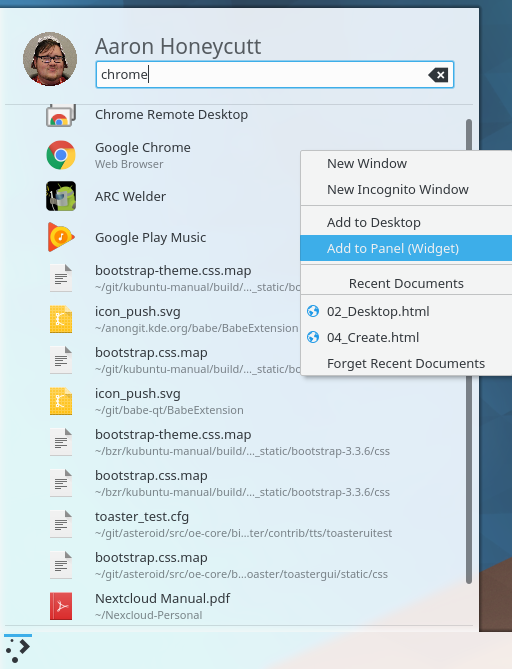Click "Google Chrome" result title
Image resolution: width=512 pixels, height=669 pixels.
coord(143,148)
